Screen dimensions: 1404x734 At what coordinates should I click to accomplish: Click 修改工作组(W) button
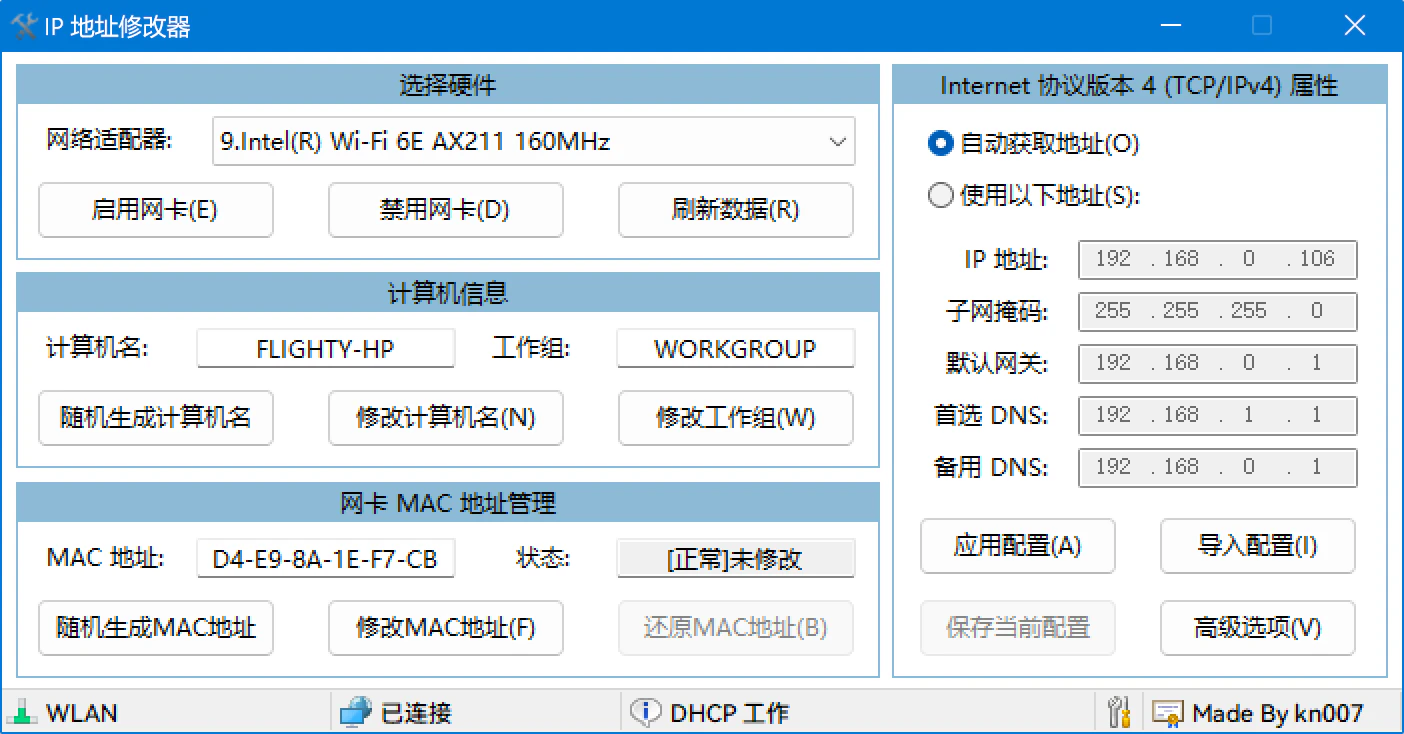point(736,418)
